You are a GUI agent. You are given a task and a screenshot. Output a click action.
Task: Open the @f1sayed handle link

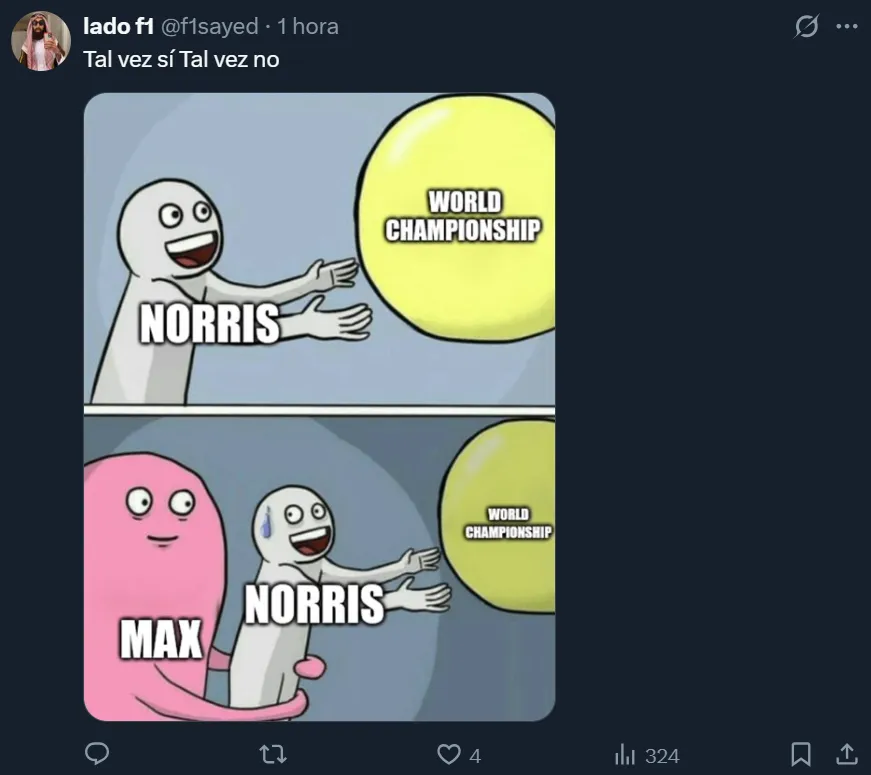209,26
